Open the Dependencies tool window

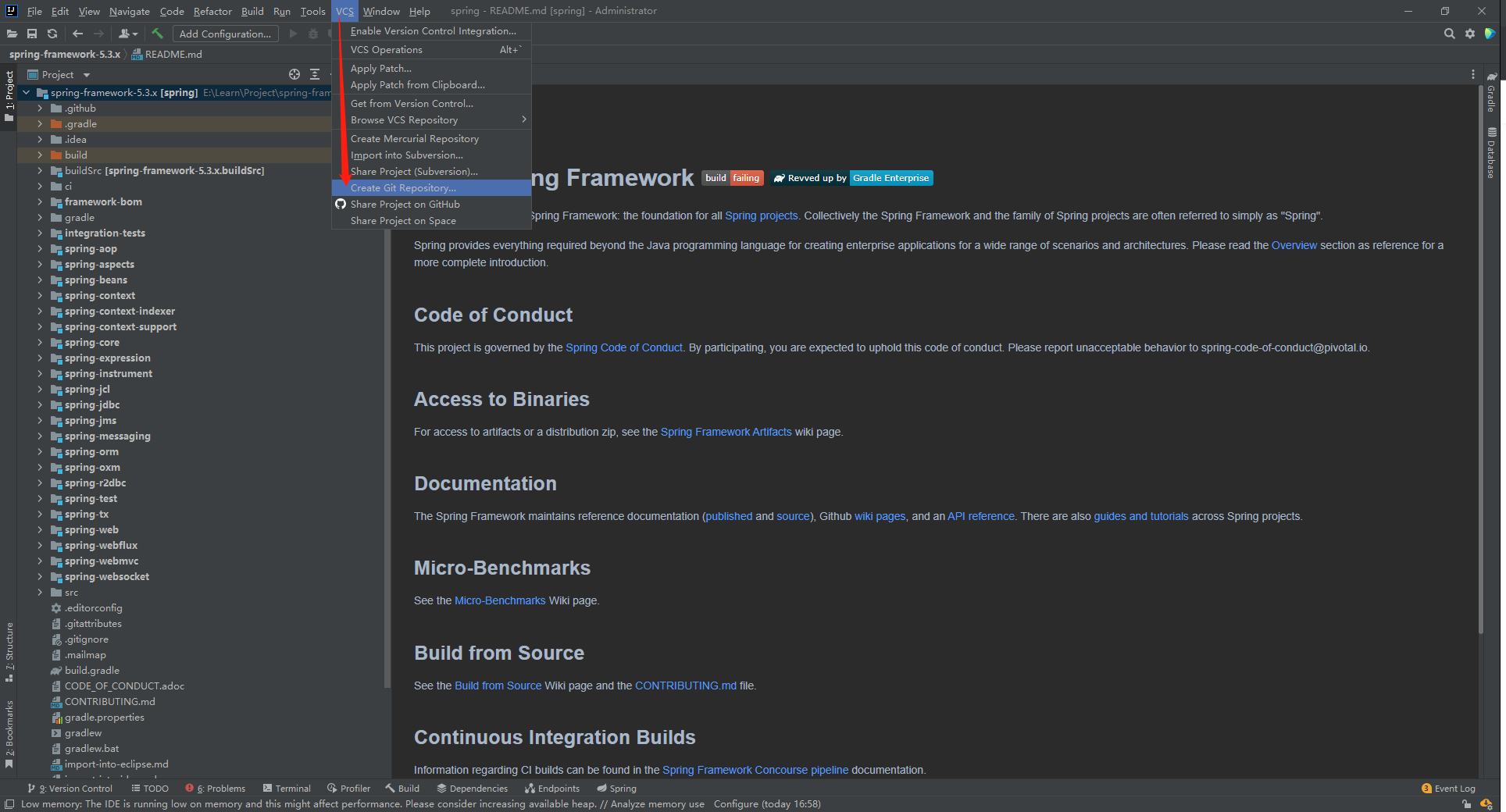click(x=473, y=789)
